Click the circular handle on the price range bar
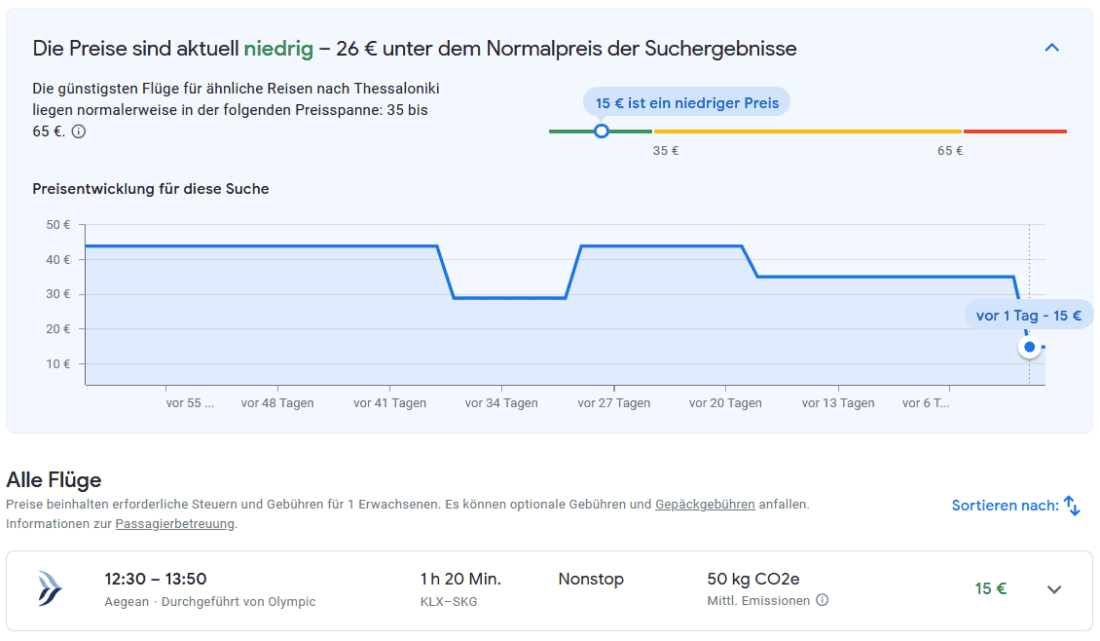This screenshot has height=641, width=1100. (x=601, y=131)
